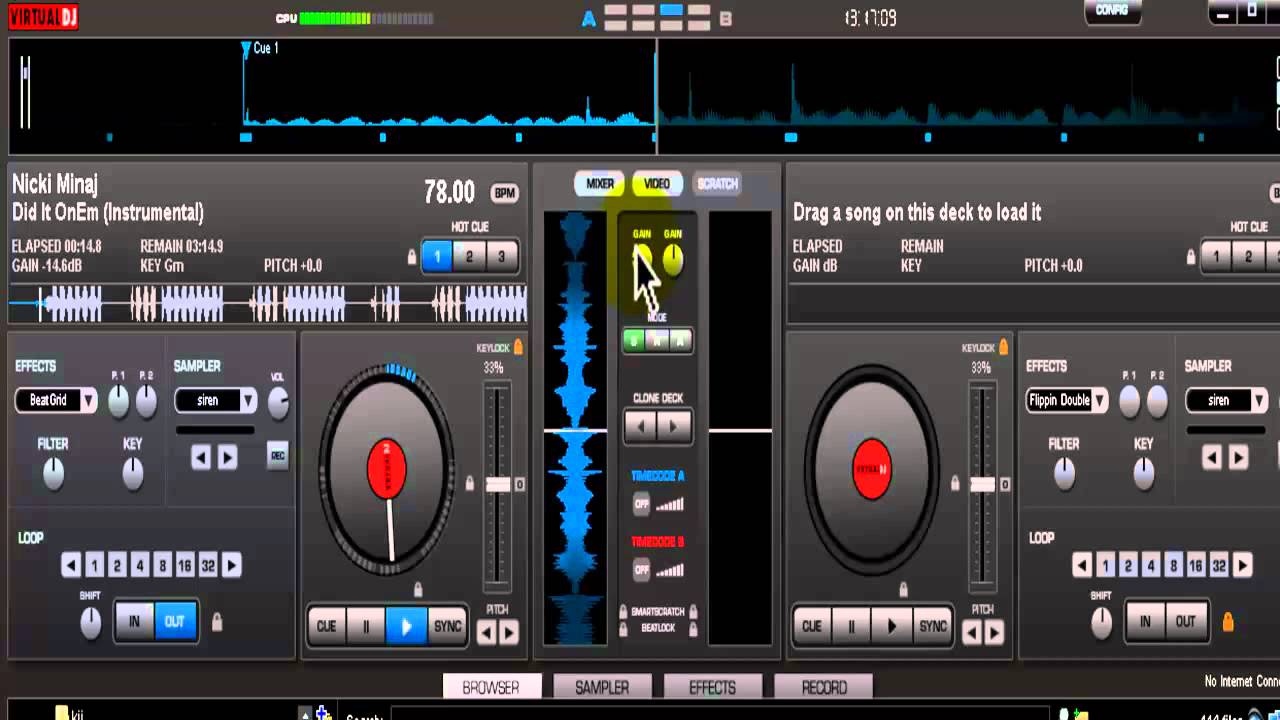Open the RECORD tab
Screen dimensions: 1280x720
[824, 688]
